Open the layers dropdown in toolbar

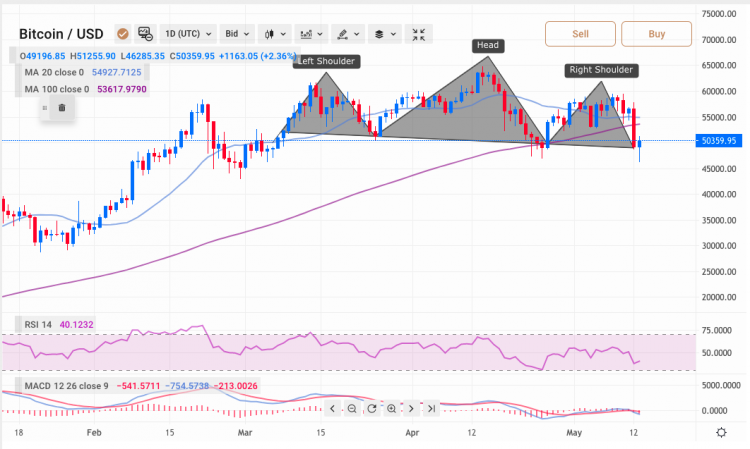pyautogui.click(x=385, y=34)
